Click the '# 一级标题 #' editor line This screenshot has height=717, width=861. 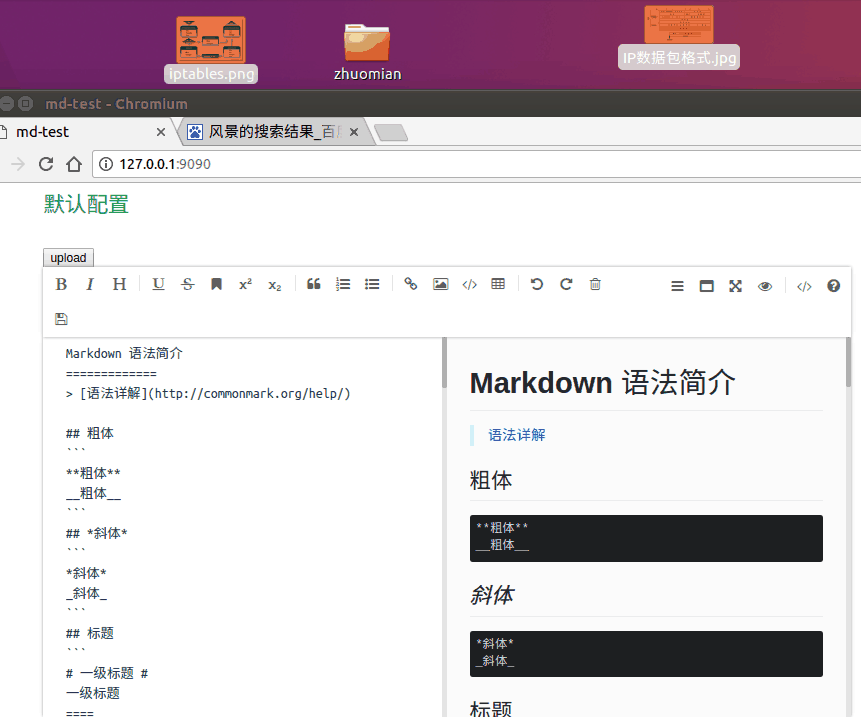(107, 673)
